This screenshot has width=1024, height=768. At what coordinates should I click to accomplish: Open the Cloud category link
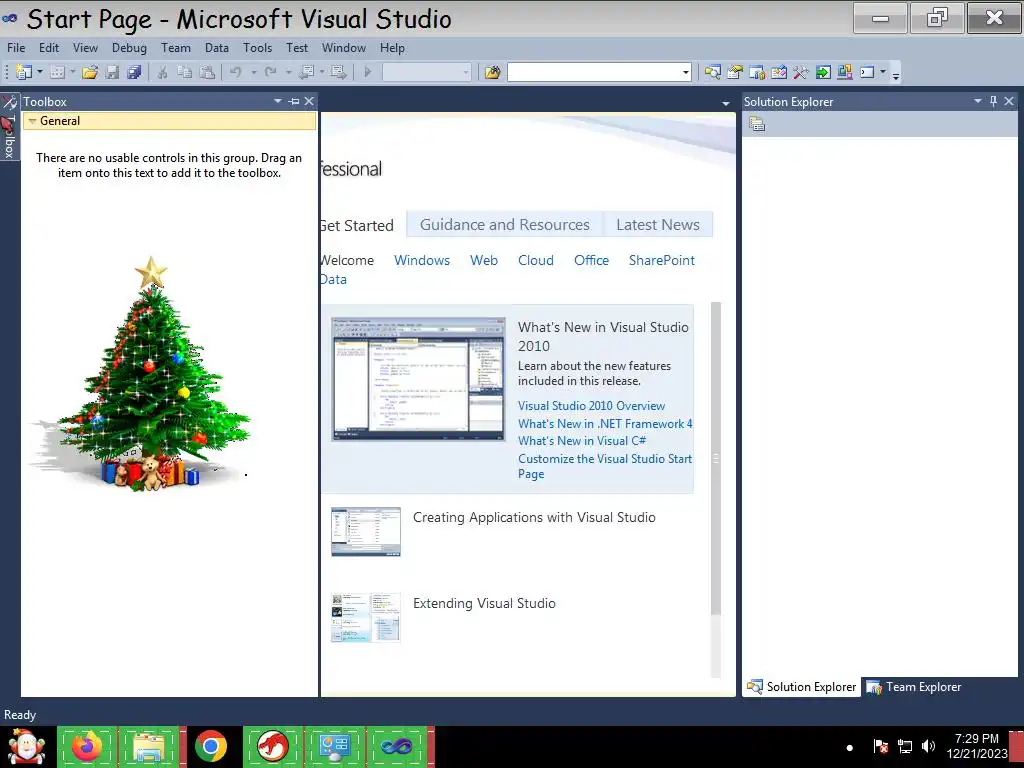click(x=536, y=261)
